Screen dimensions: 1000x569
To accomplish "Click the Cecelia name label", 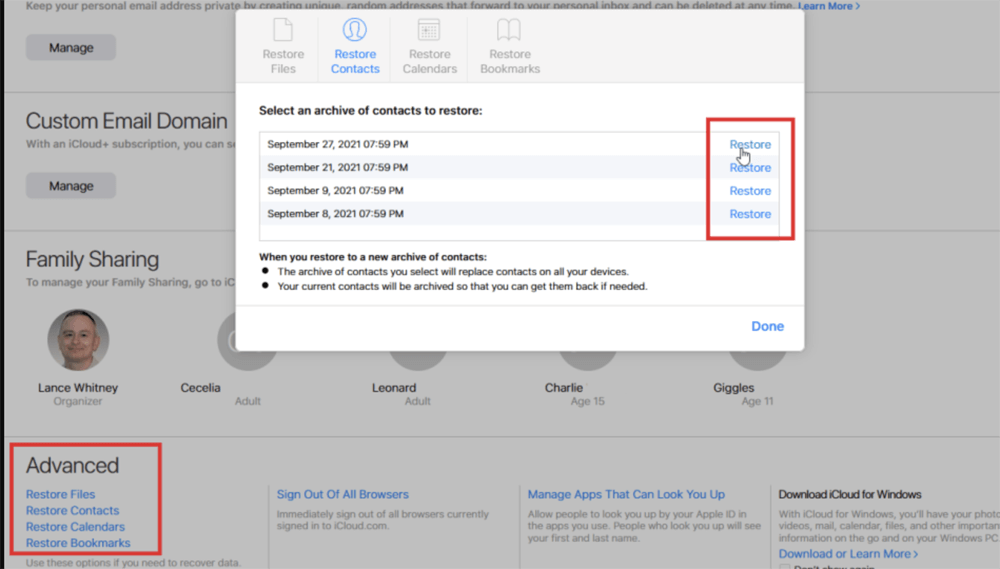I will click(x=200, y=388).
